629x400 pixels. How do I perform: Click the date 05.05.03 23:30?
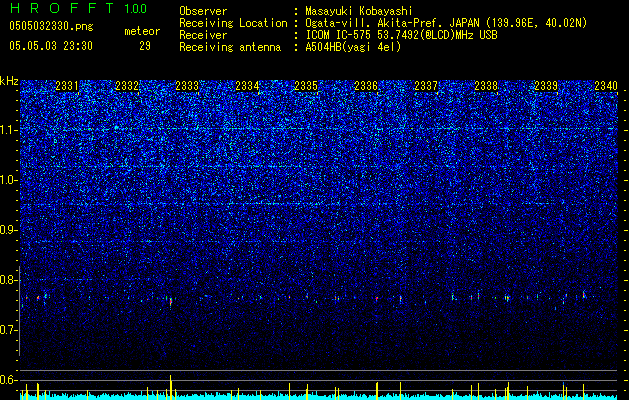coord(51,46)
